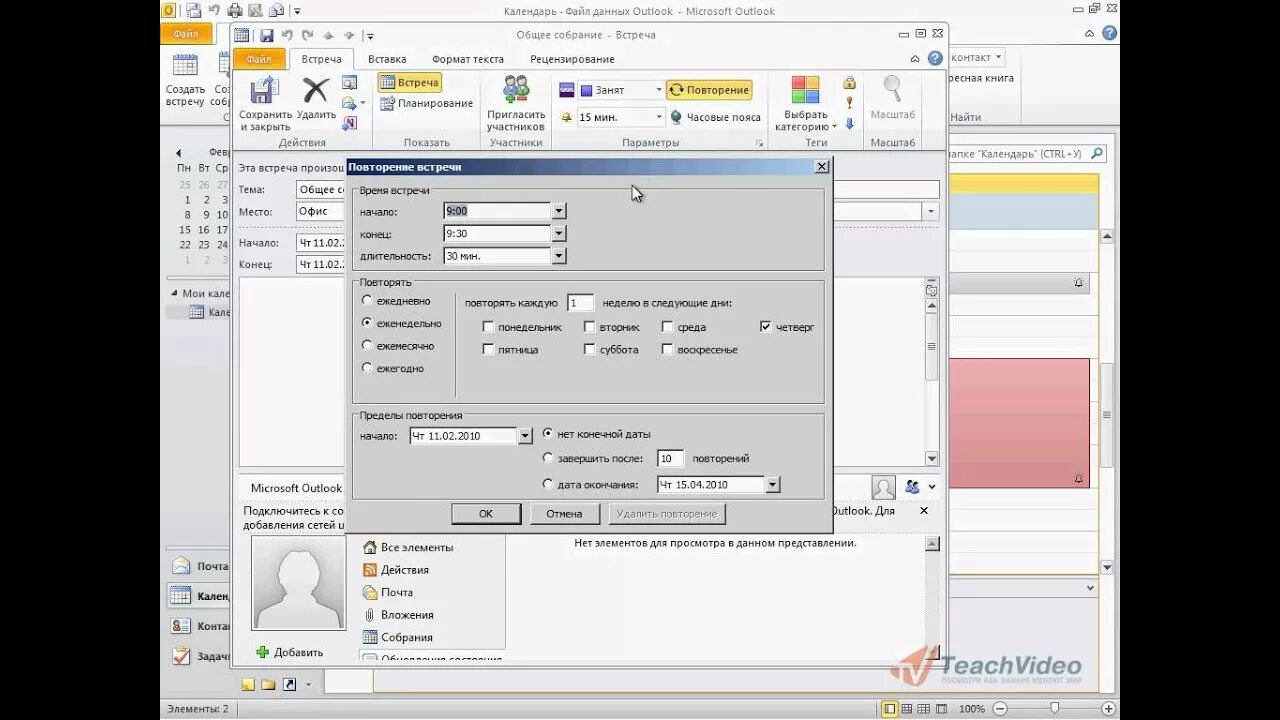The height and width of the screenshot is (720, 1280).
Task: Click the Save and Close icon
Action: pos(264,91)
